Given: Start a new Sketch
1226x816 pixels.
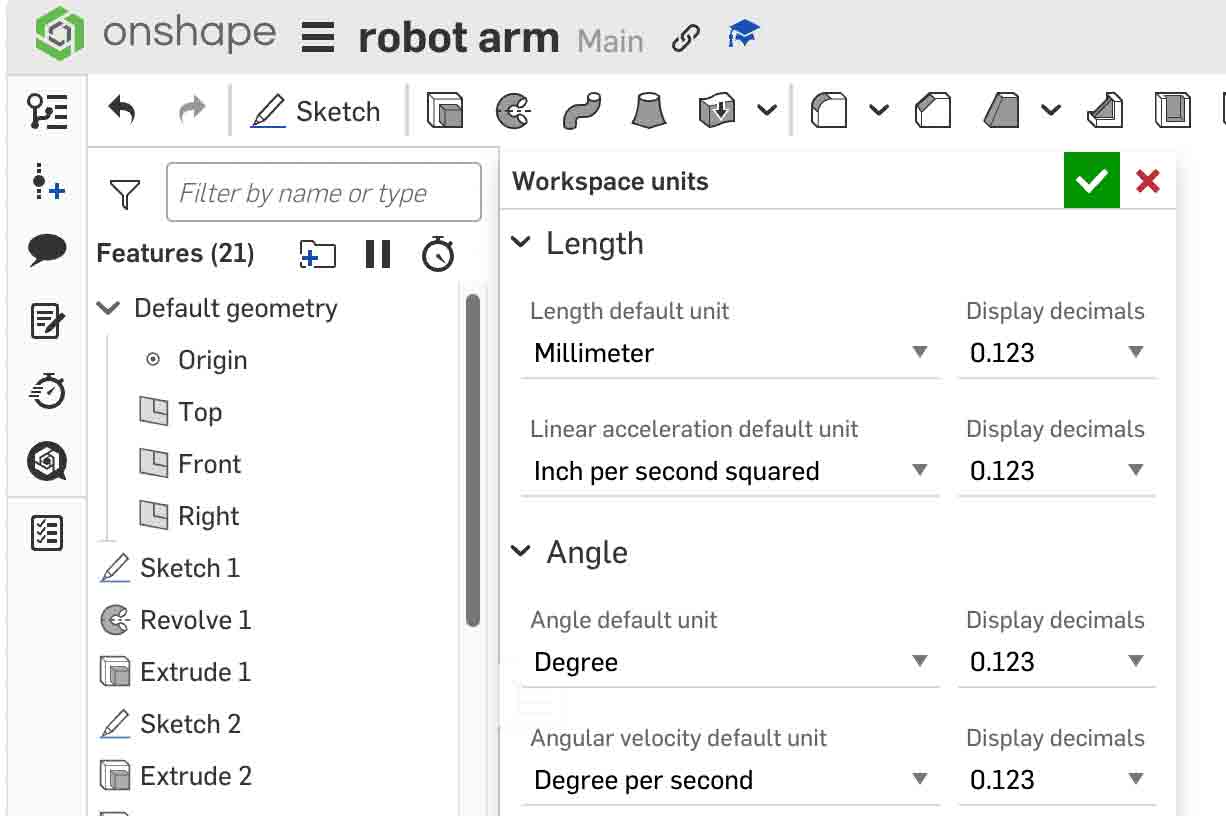Looking at the screenshot, I should click(317, 111).
